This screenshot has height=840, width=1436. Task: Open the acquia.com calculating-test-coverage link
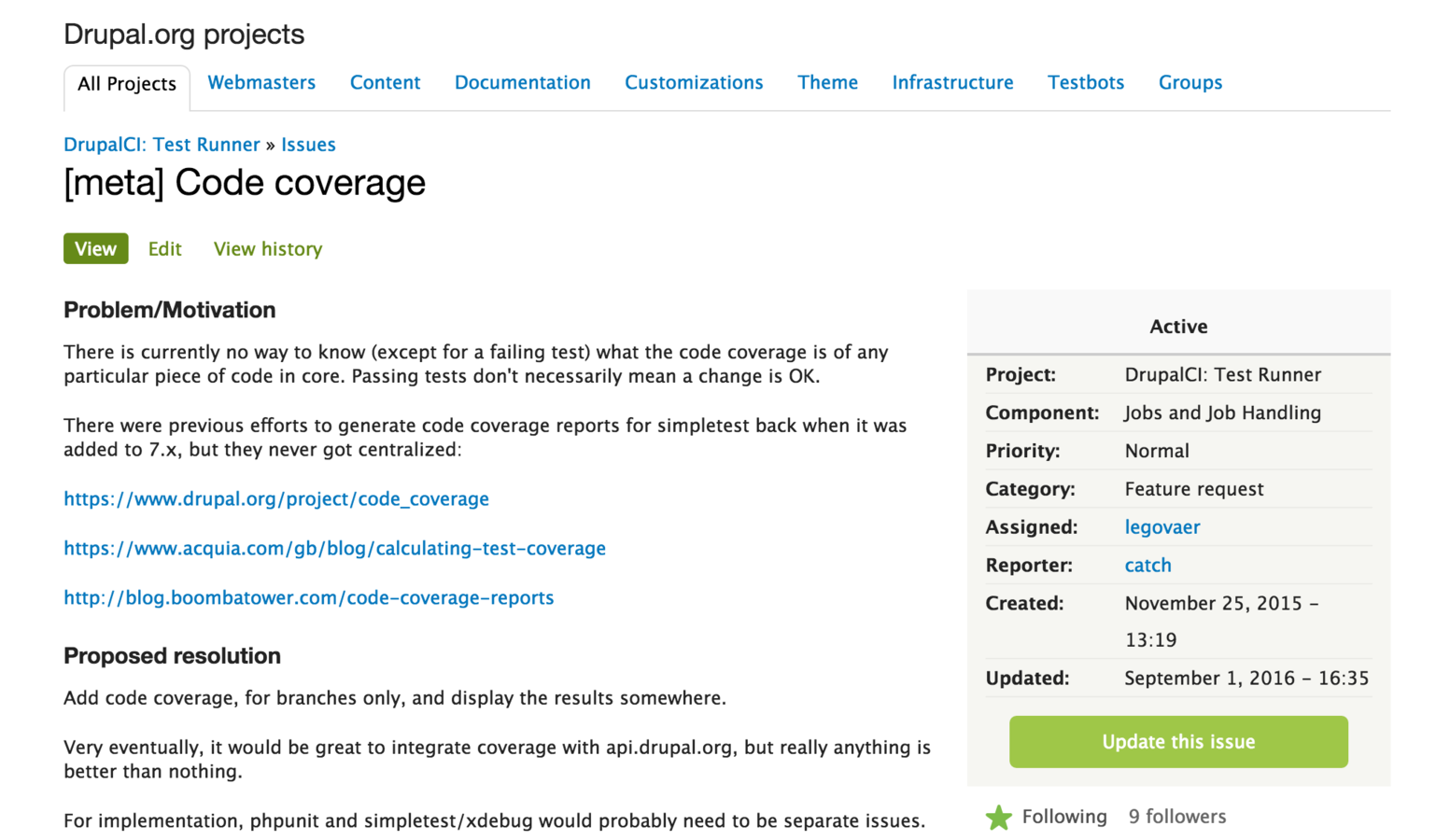[334, 548]
